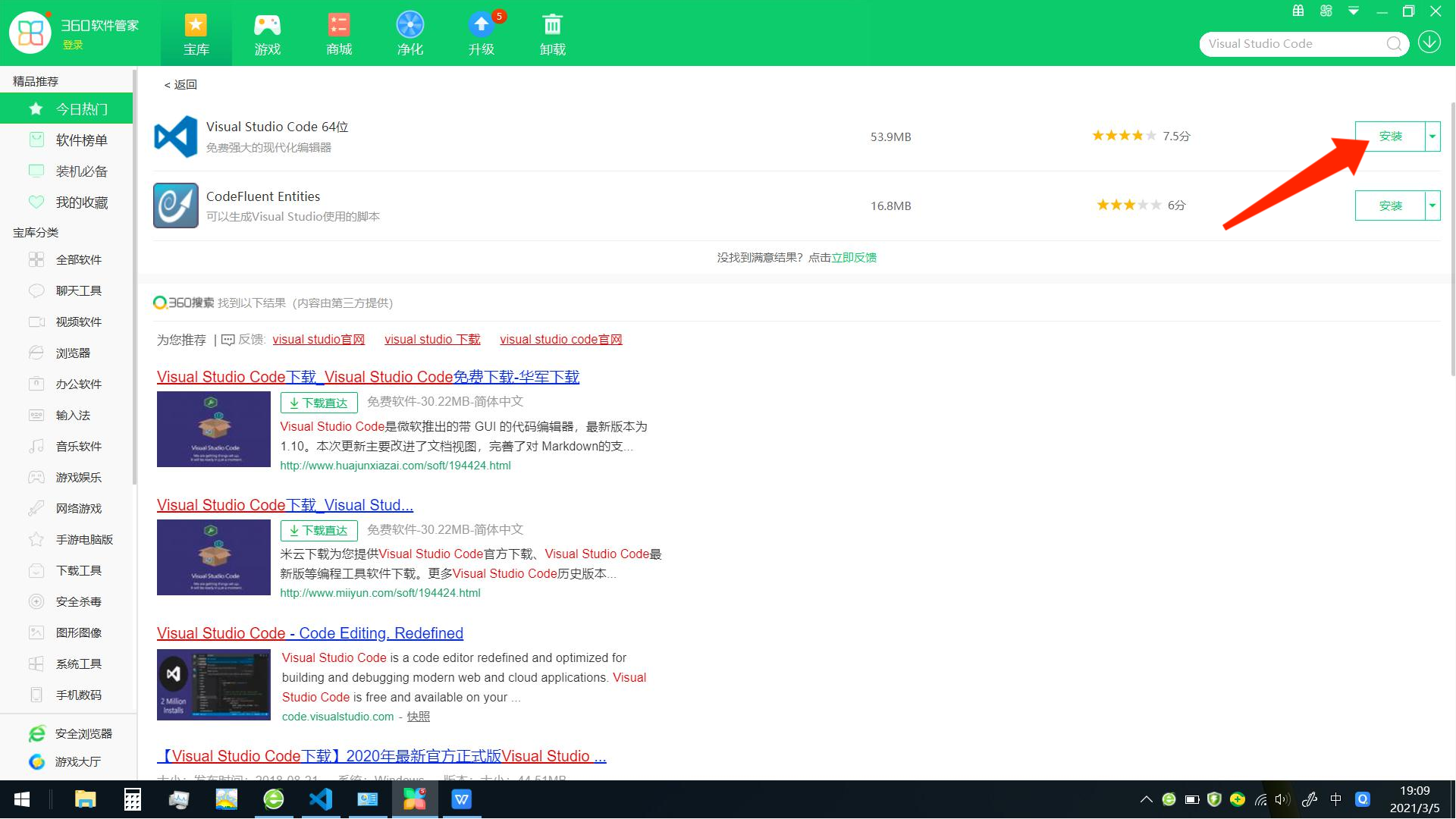The height and width of the screenshot is (819, 1456).
Task: Click the 立即反馈 feedback link
Action: (x=854, y=257)
